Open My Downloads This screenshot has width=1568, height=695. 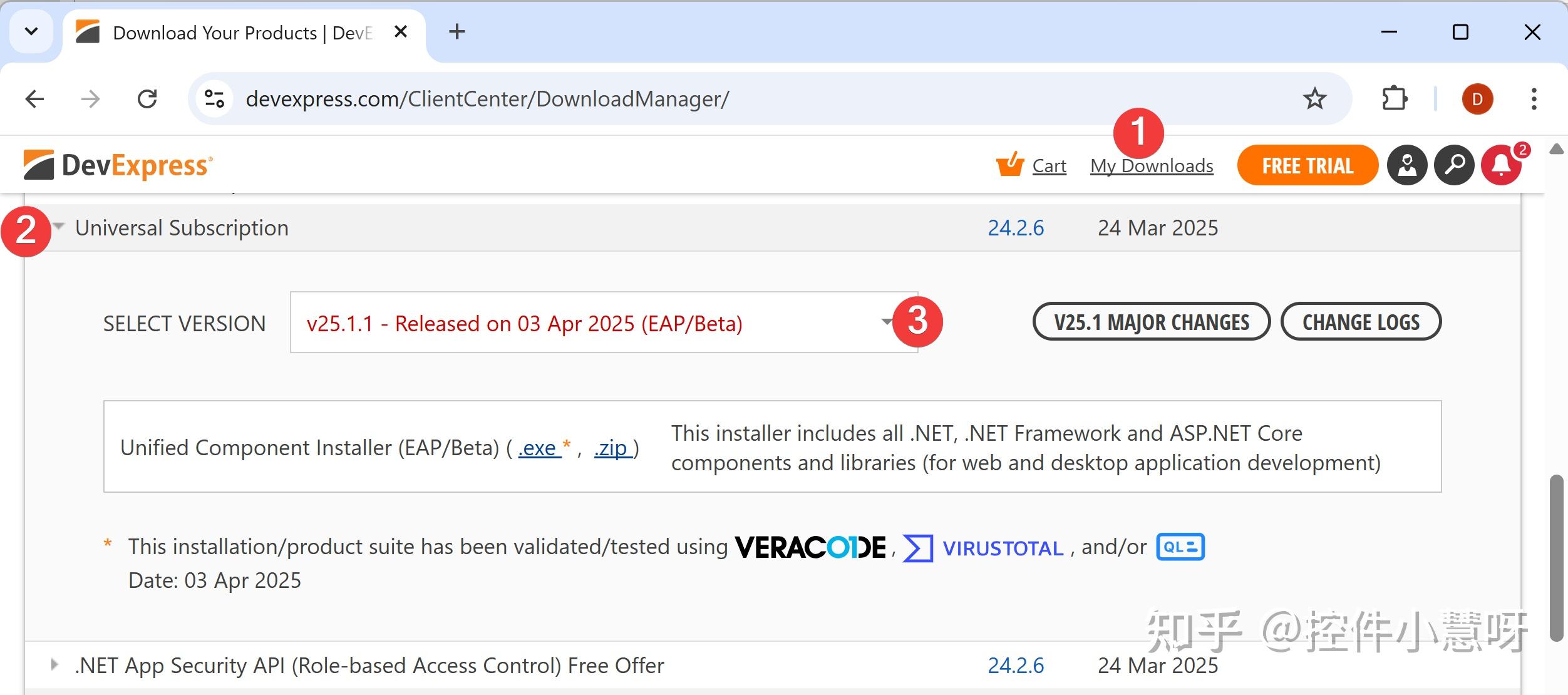point(1152,165)
